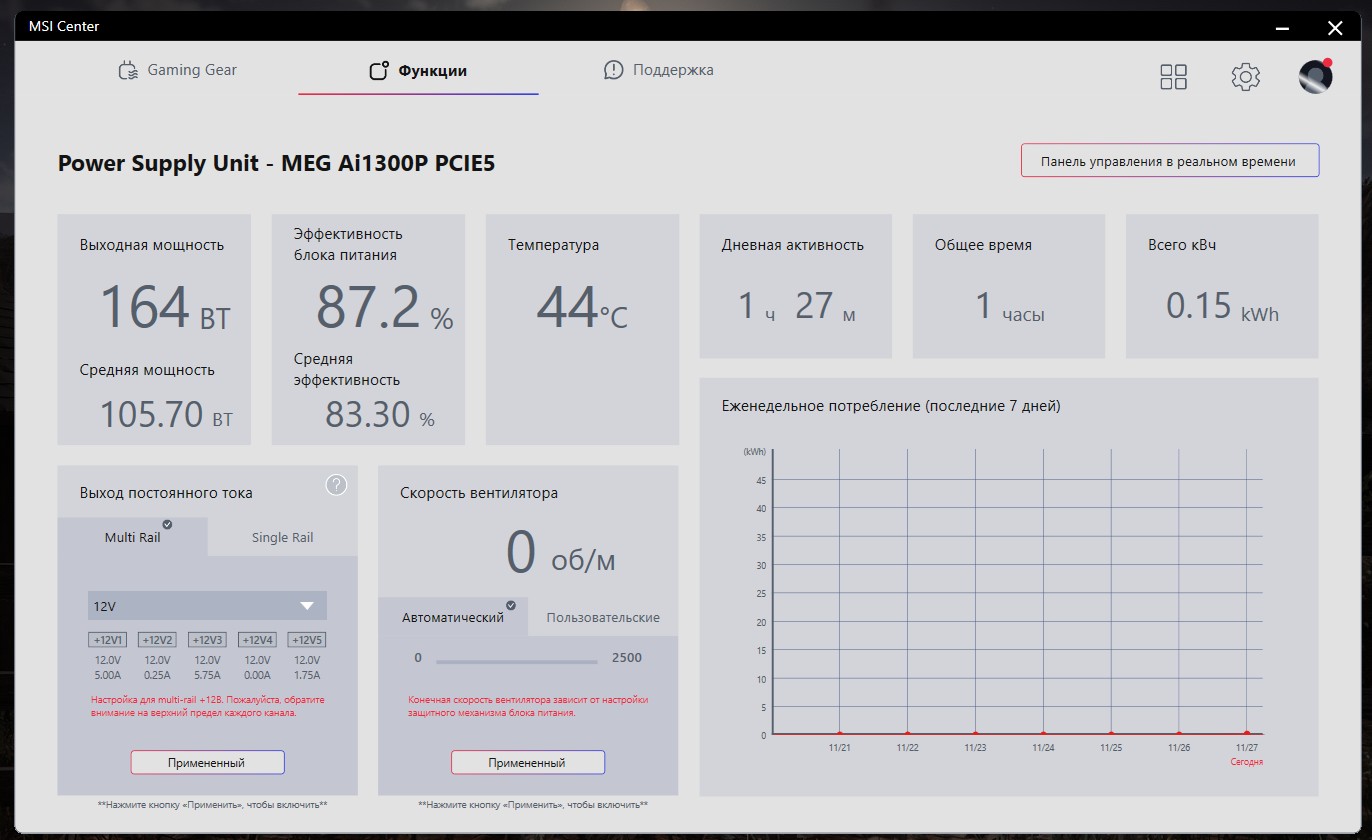
Task: Choose Пользовательские fan mode
Action: coord(603,617)
